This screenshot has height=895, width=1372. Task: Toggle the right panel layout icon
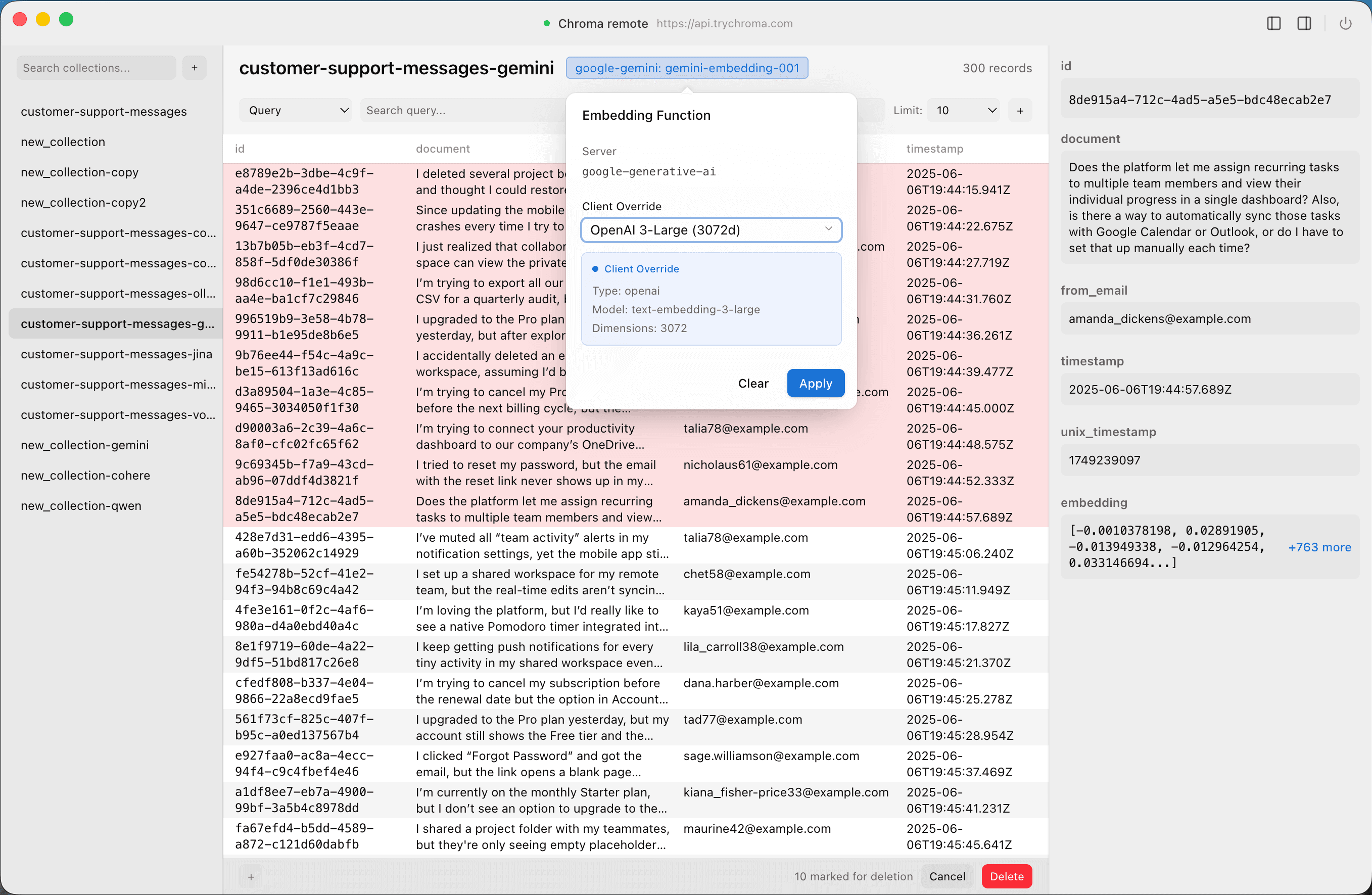point(1305,23)
